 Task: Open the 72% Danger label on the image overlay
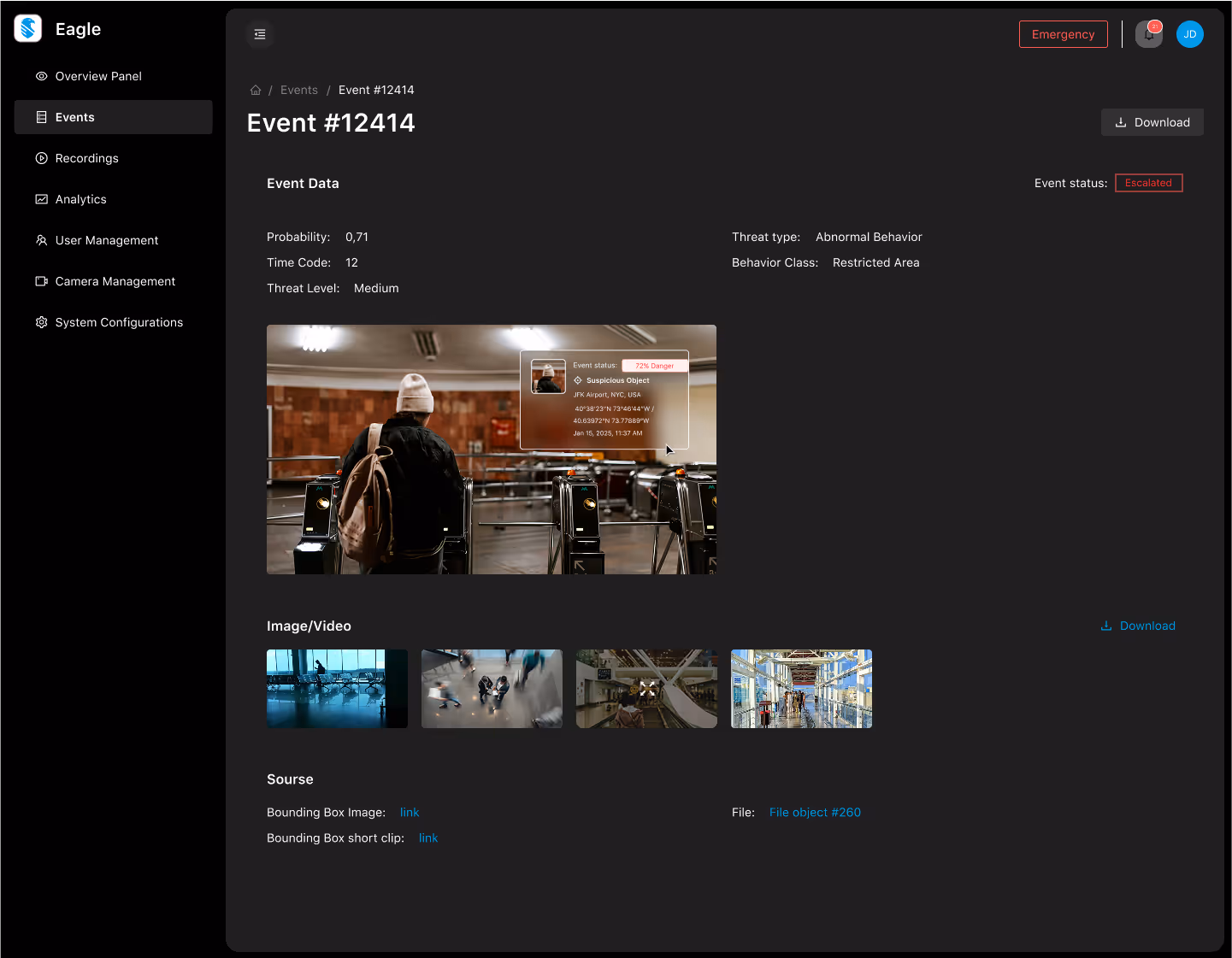pyautogui.click(x=655, y=365)
